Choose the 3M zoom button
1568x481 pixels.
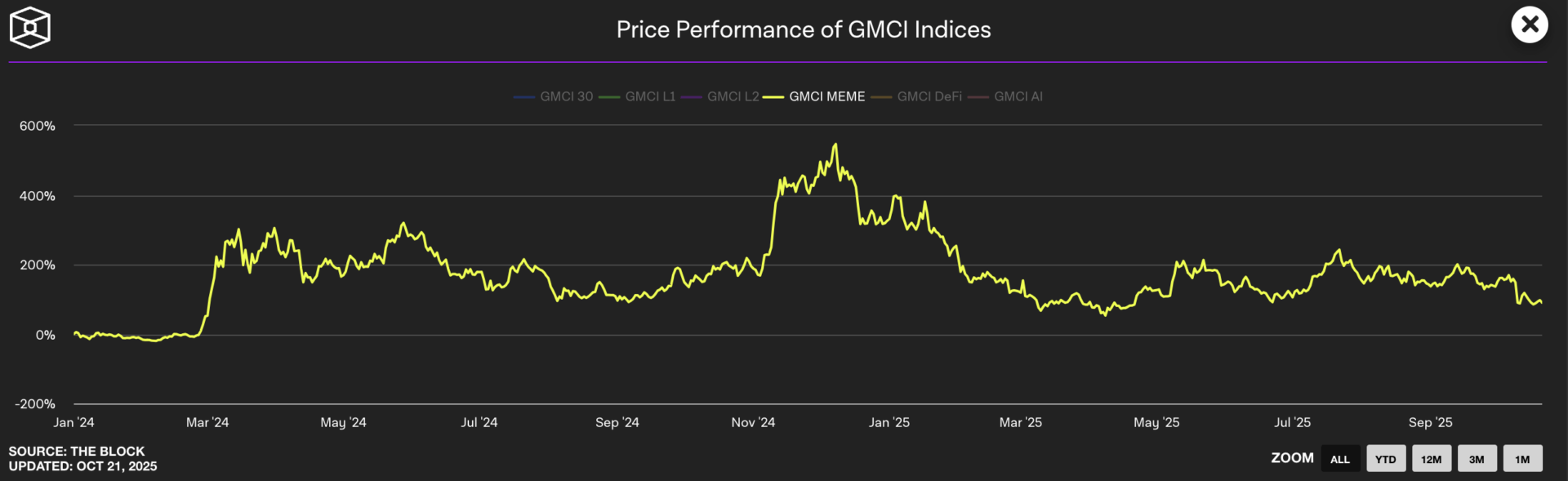click(x=1477, y=459)
